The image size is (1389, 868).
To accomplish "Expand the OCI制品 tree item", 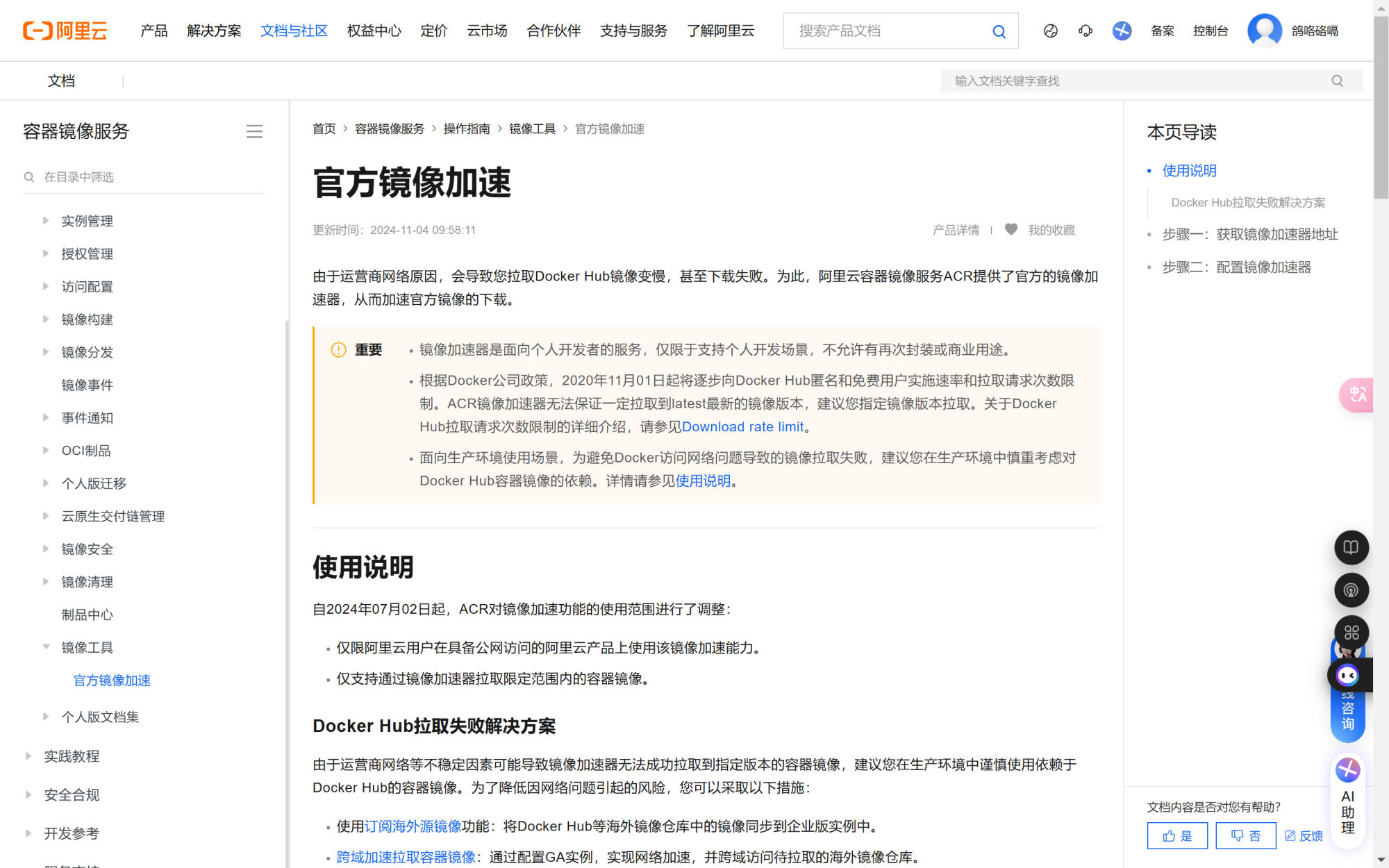I will click(x=45, y=450).
